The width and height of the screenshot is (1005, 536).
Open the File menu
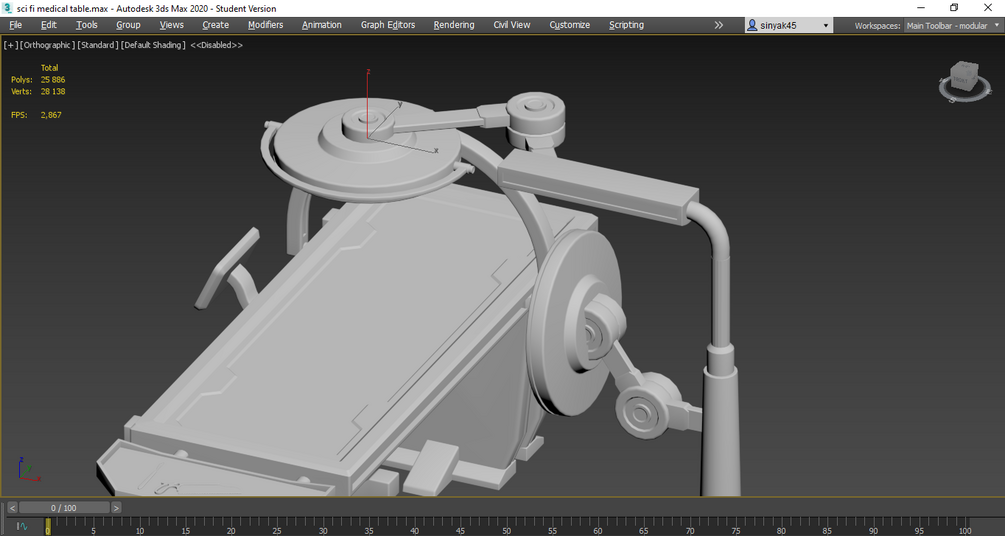coord(15,25)
